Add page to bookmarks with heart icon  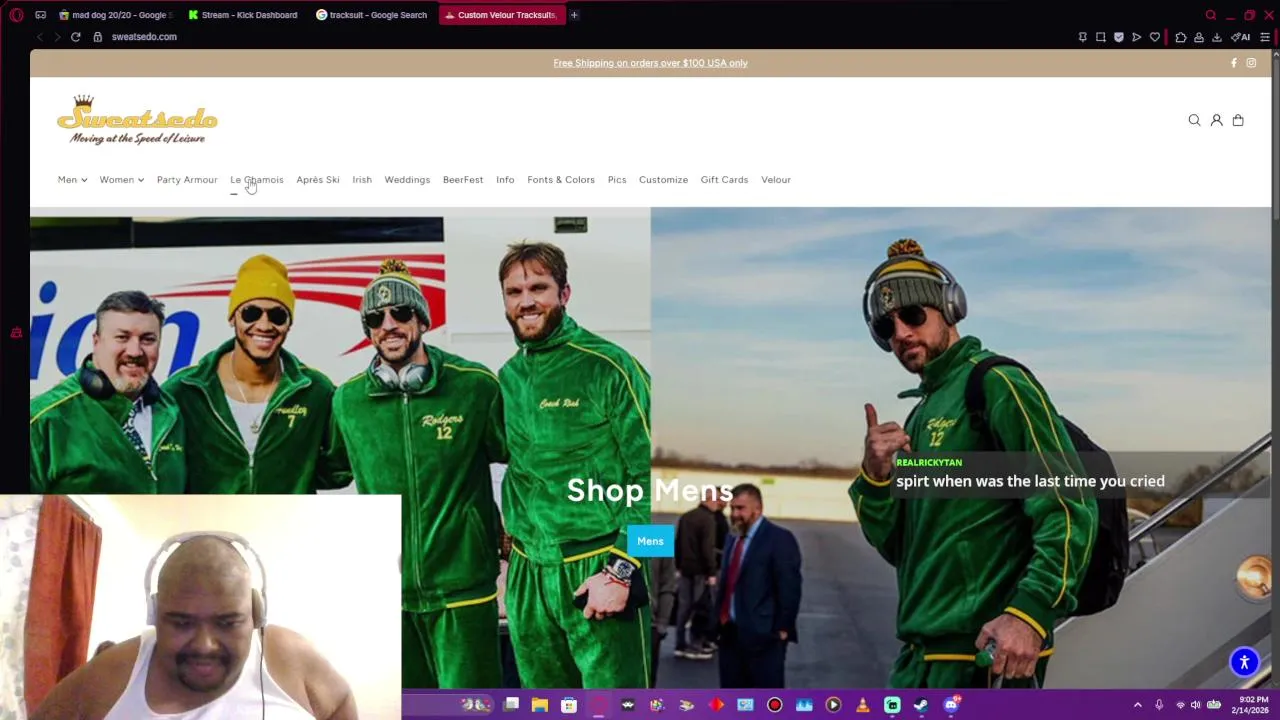click(1155, 37)
